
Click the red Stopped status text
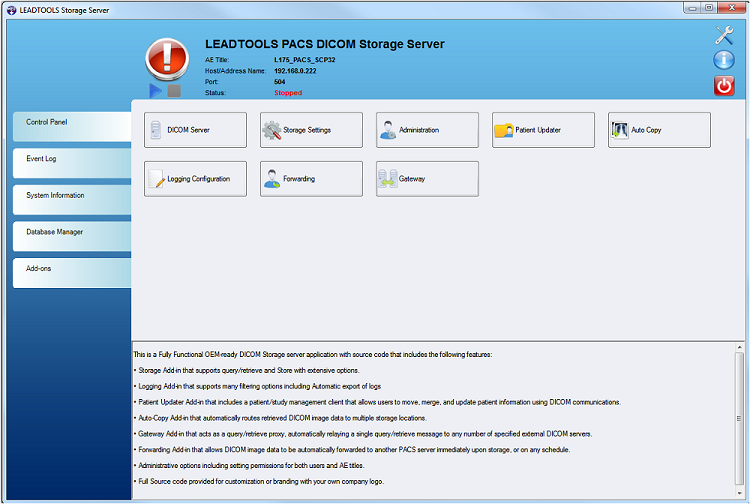(x=288, y=93)
